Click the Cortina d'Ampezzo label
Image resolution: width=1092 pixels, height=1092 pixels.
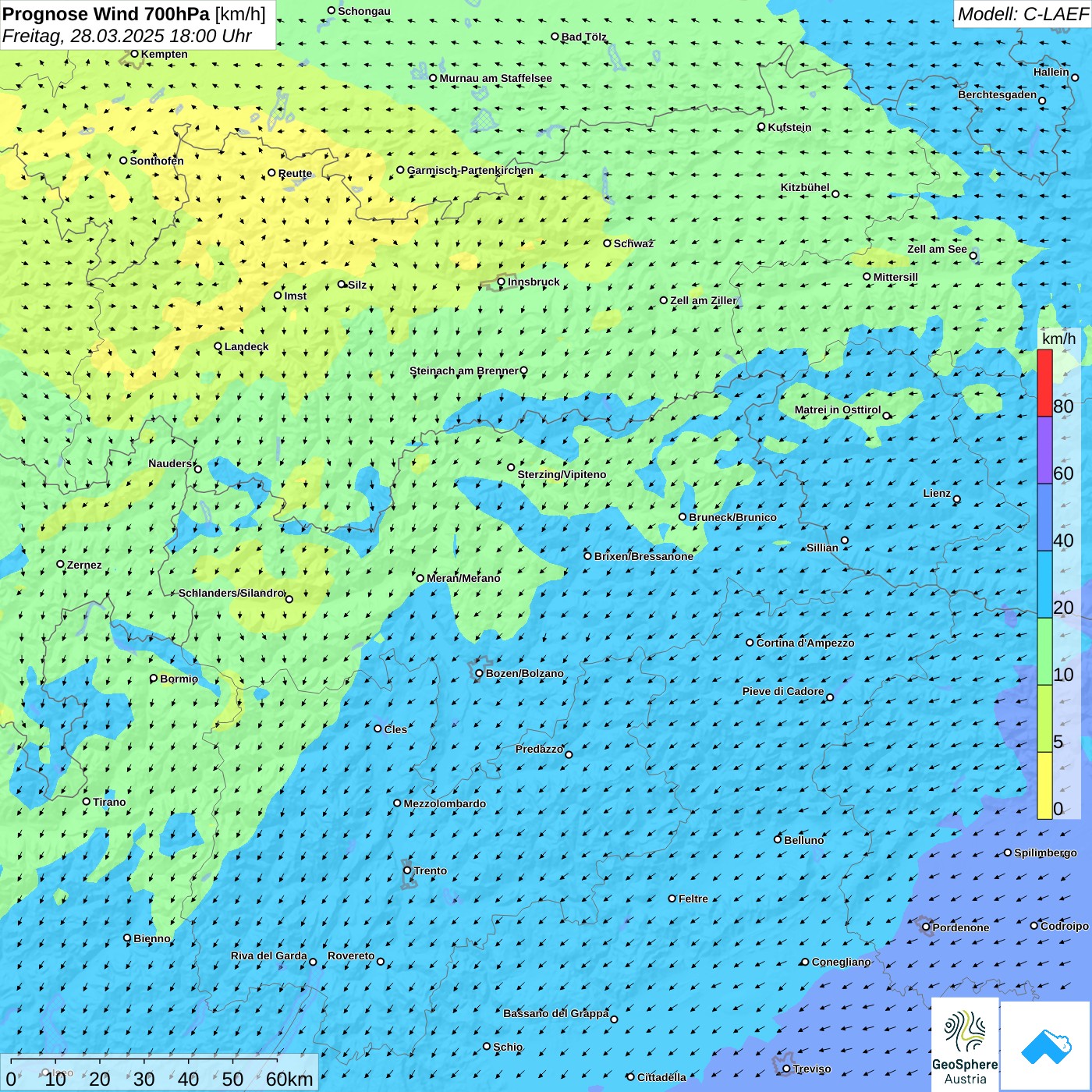coord(805,643)
